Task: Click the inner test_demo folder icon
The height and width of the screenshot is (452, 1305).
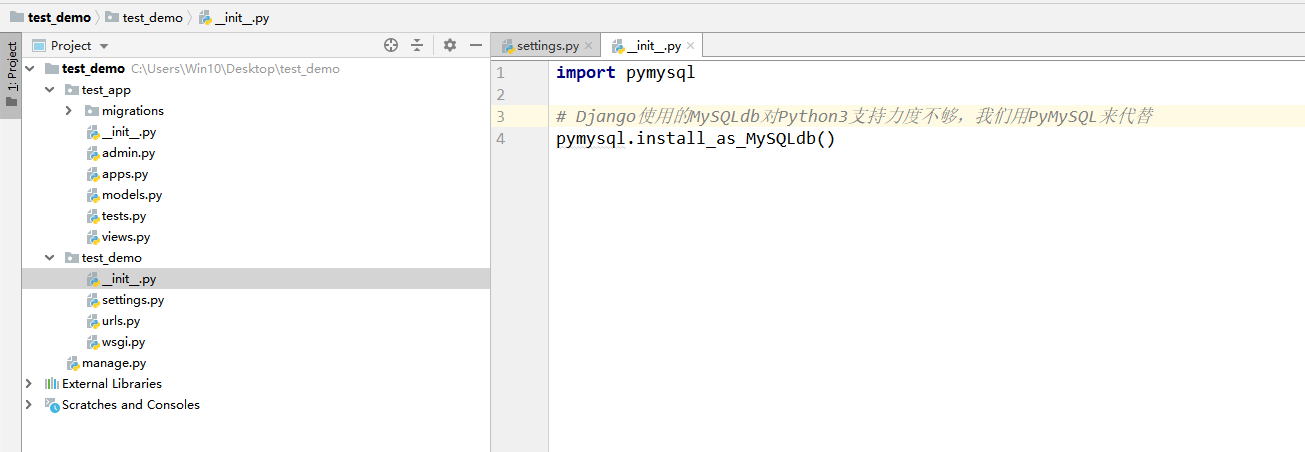Action: tap(72, 258)
